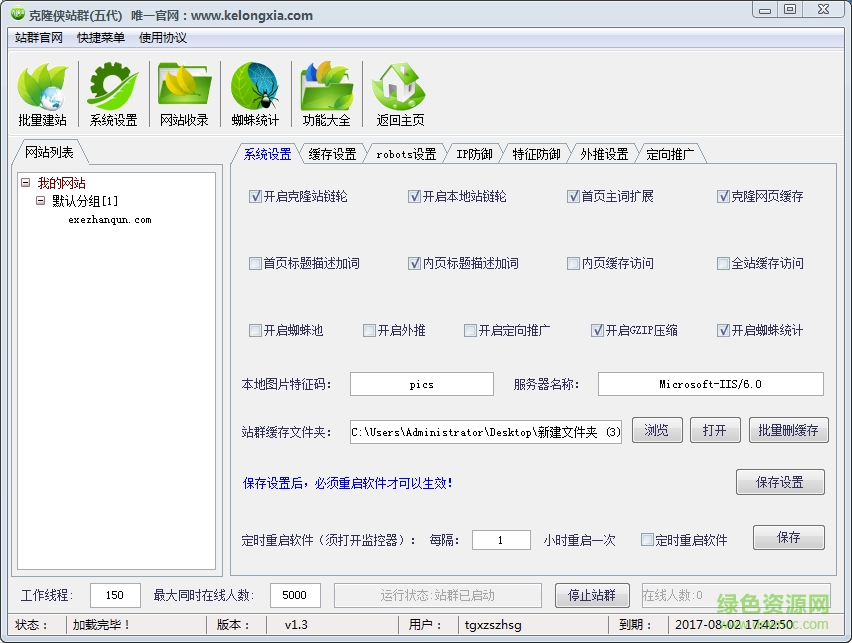Select 返回主页 in the toolbar
Screen dimensions: 852x643
pos(396,92)
